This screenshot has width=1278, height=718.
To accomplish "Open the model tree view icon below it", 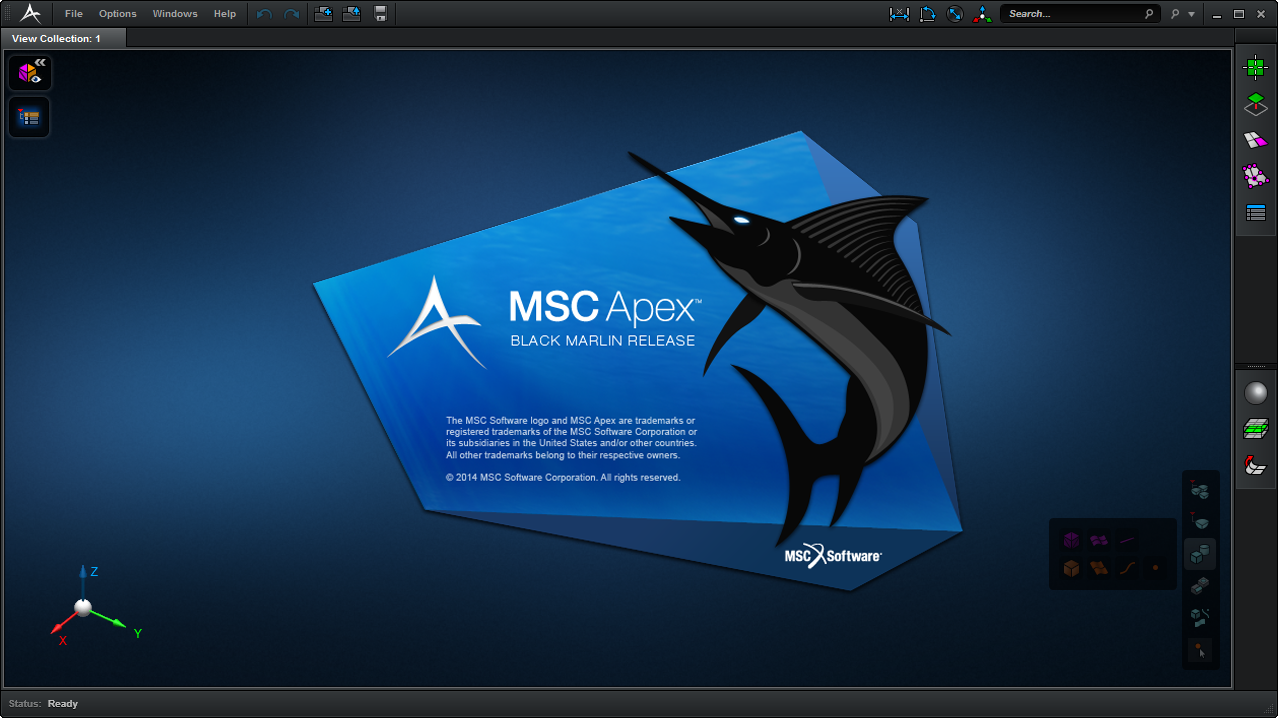I will pyautogui.click(x=29, y=117).
